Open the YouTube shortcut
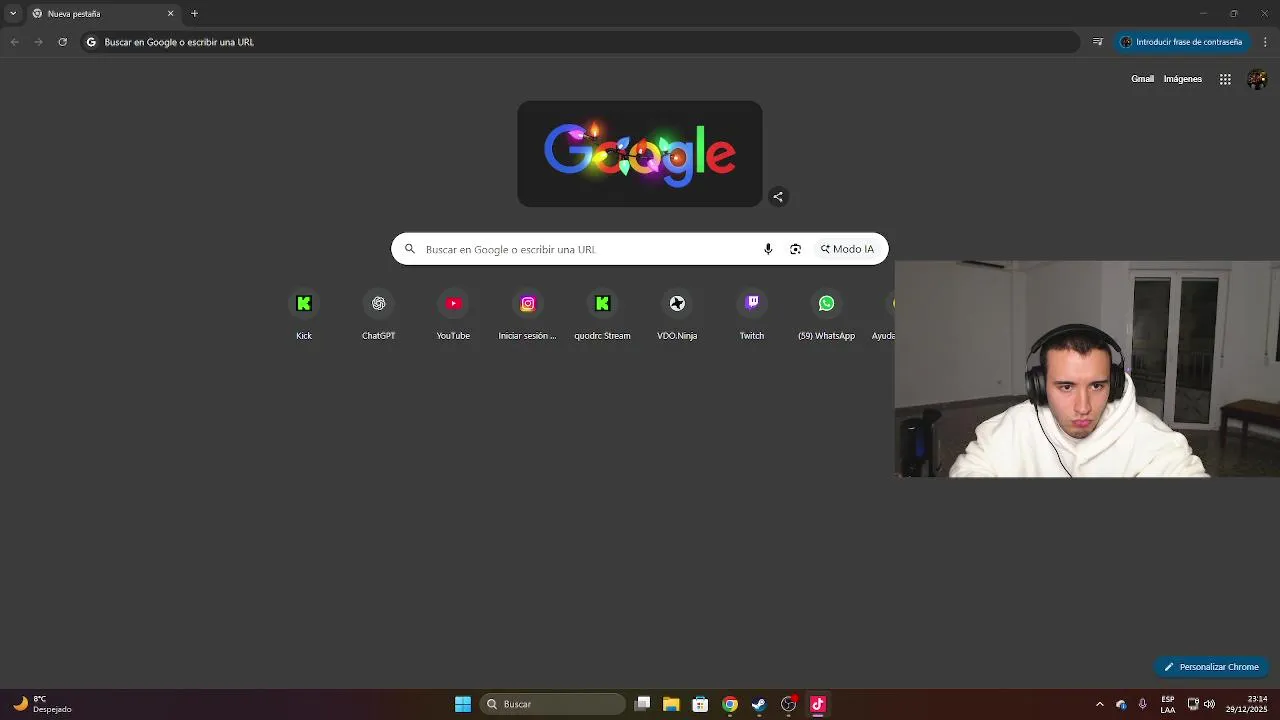Screen dimensions: 1280x720 (453, 315)
